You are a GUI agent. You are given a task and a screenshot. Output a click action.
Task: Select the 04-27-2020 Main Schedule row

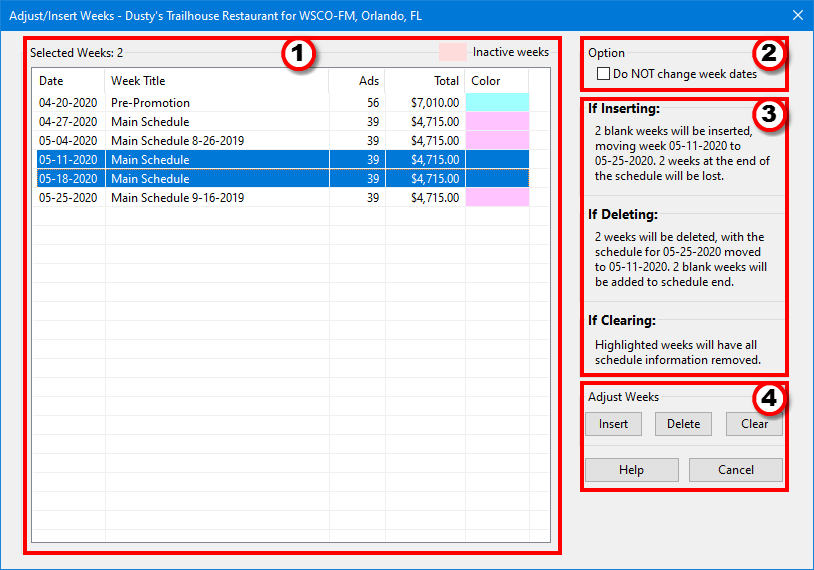tap(150, 121)
